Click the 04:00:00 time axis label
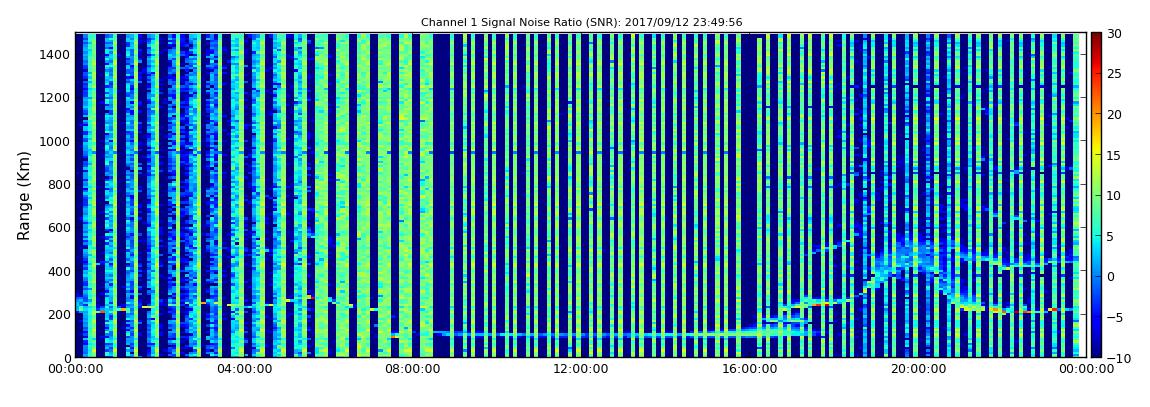 pos(245,370)
